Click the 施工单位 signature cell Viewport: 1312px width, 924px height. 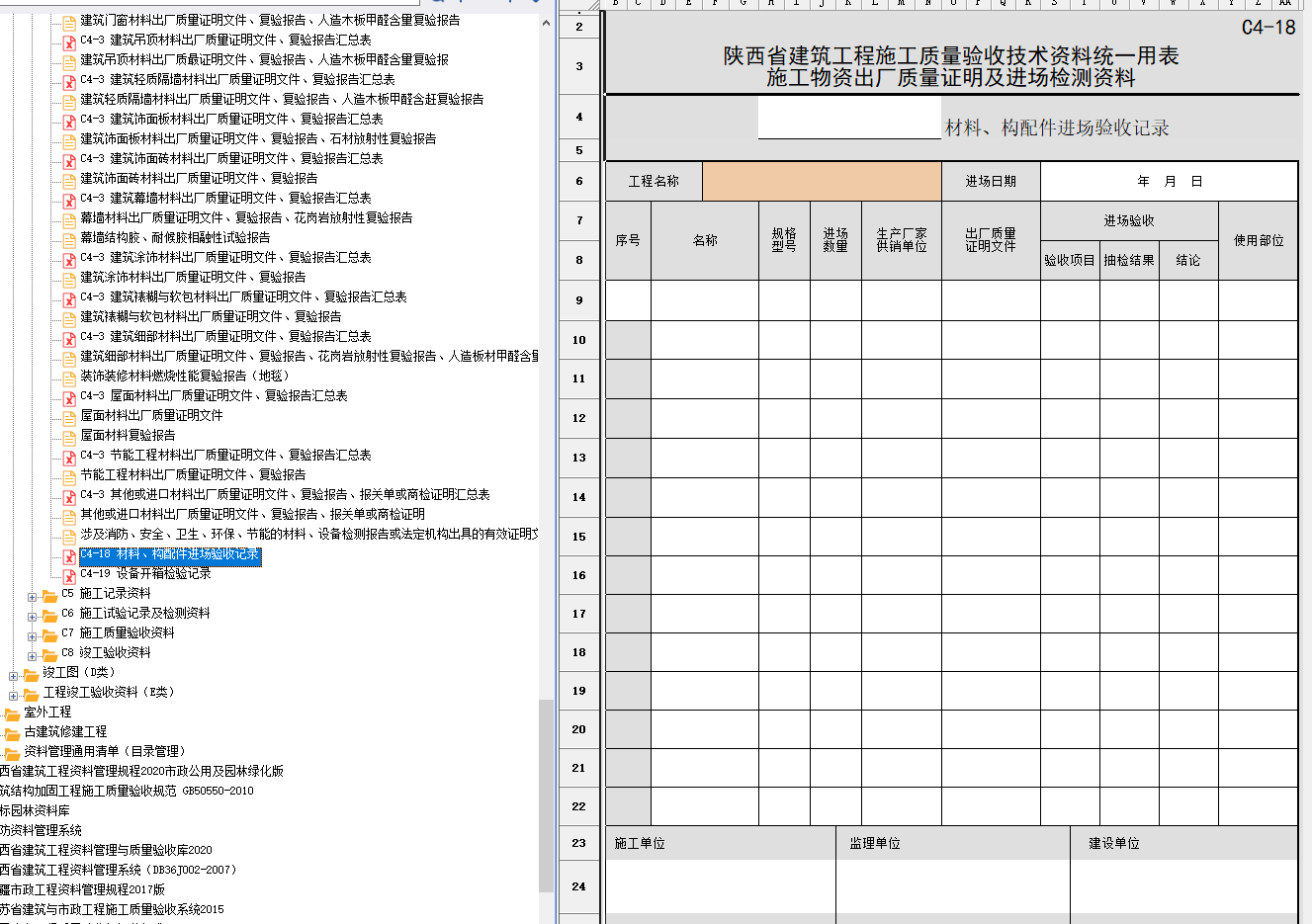(x=721, y=843)
